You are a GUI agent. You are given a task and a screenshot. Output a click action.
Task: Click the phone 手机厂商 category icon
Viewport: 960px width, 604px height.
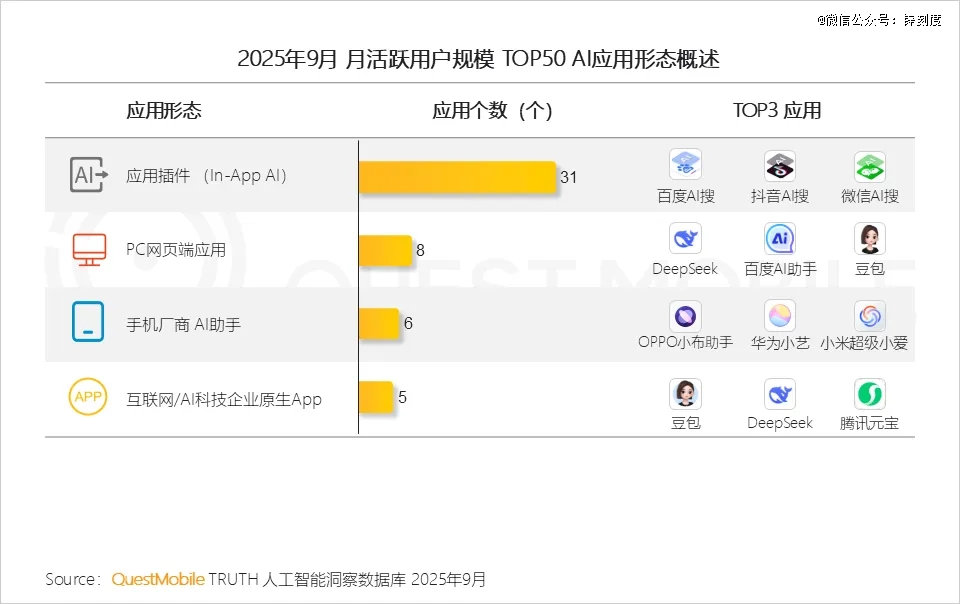(x=88, y=323)
